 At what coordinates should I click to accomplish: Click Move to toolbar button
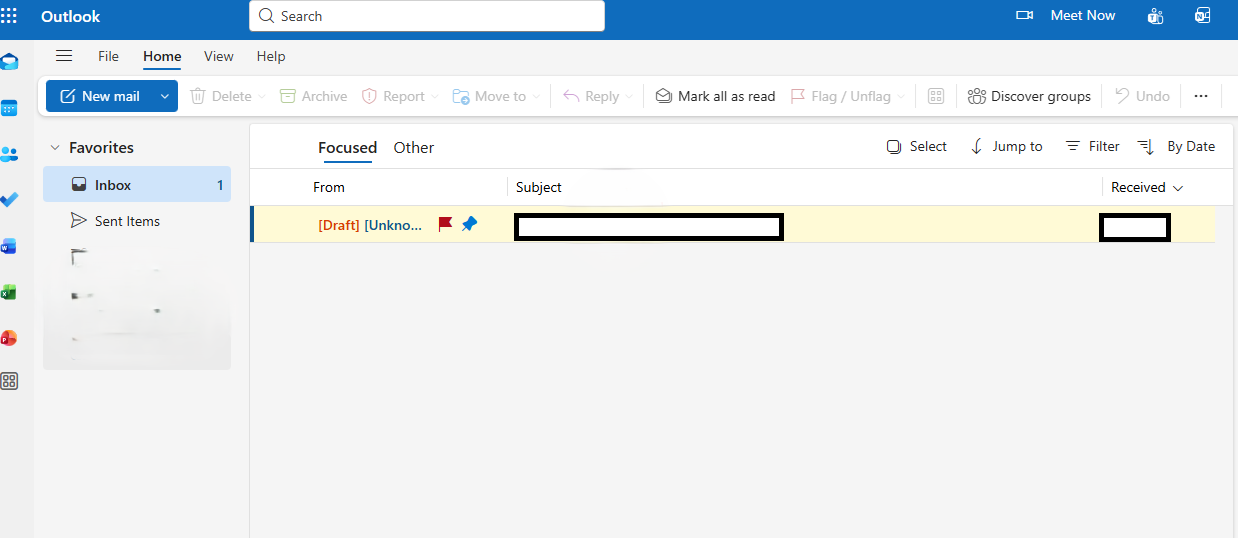click(x=489, y=96)
